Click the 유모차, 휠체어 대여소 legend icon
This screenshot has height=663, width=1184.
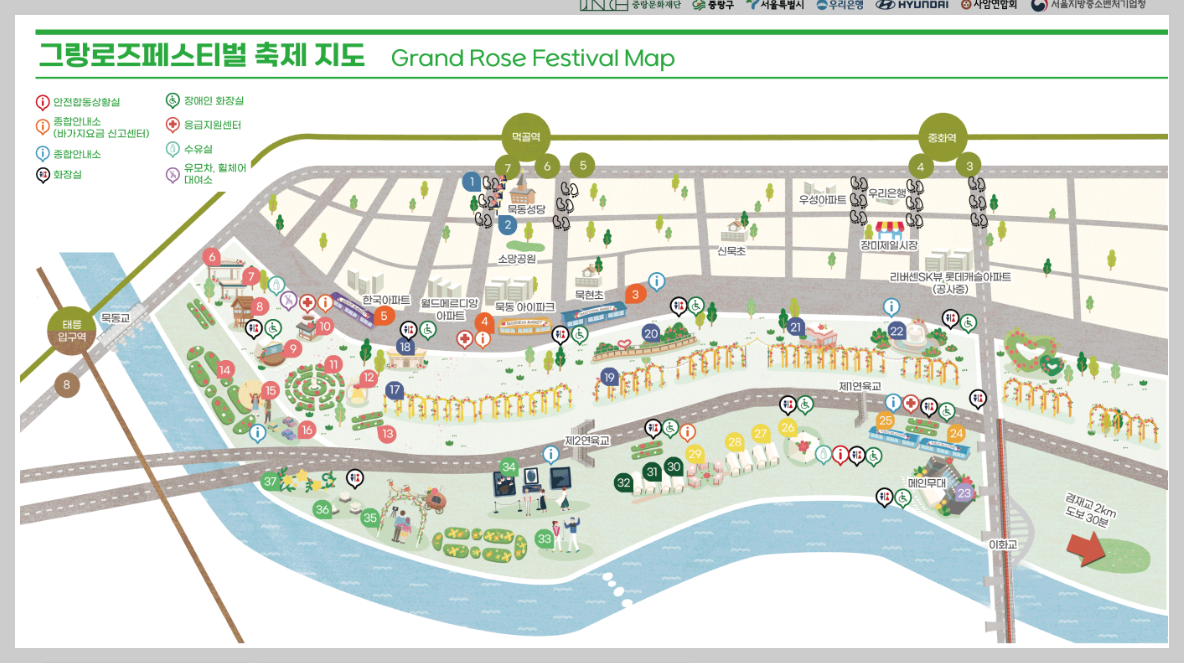(173, 174)
